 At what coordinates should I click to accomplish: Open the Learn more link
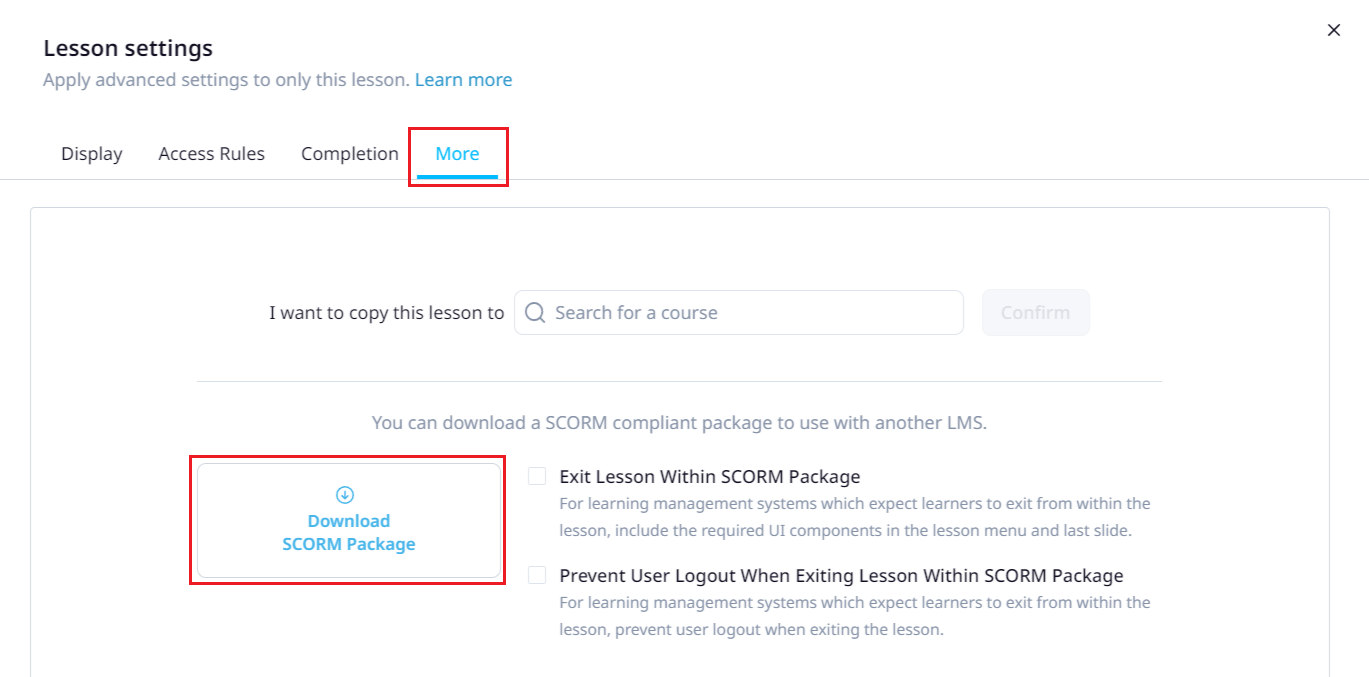point(463,80)
